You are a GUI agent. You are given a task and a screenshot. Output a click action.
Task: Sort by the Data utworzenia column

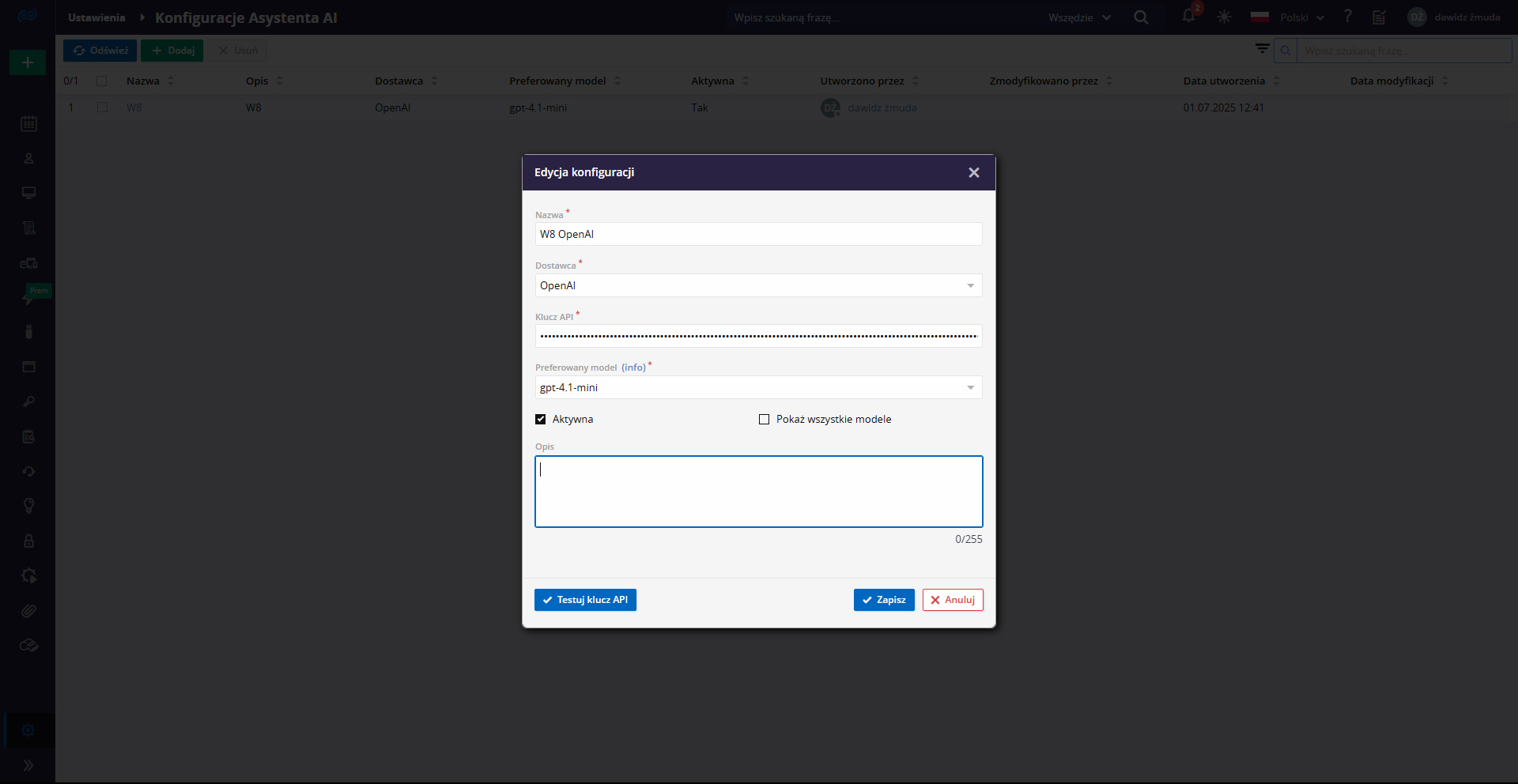click(1232, 81)
